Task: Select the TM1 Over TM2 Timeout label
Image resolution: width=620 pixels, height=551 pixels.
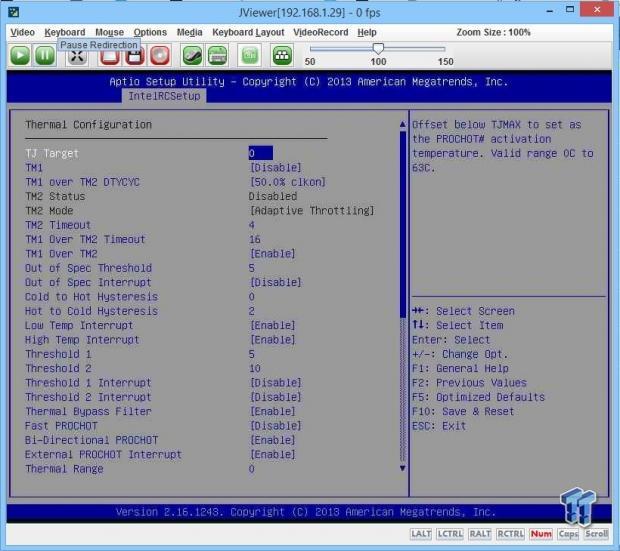Action: pyautogui.click(x=85, y=239)
